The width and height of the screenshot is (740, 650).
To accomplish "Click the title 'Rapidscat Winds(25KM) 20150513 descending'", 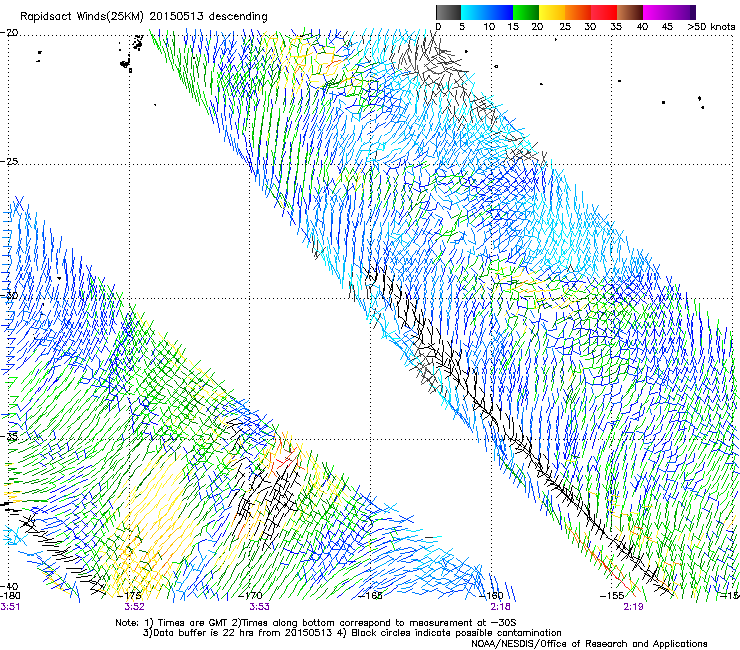I will coord(143,17).
